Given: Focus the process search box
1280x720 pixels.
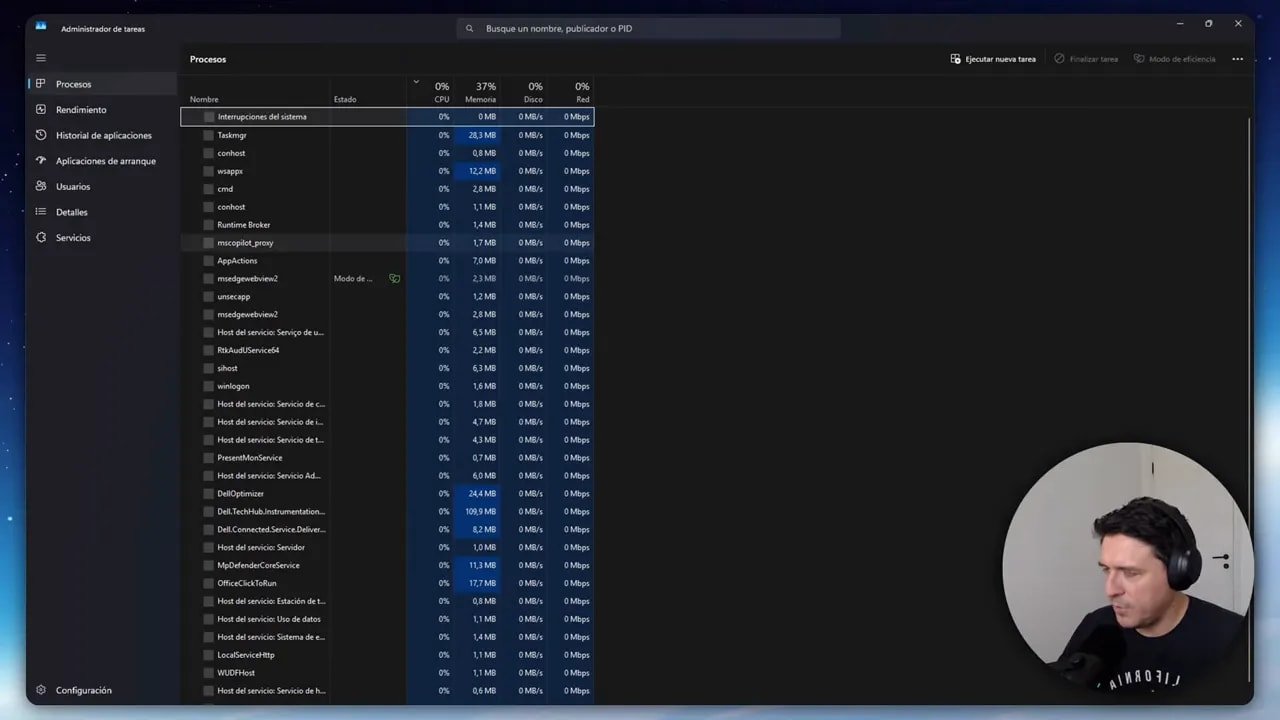Looking at the screenshot, I should pyautogui.click(x=648, y=28).
